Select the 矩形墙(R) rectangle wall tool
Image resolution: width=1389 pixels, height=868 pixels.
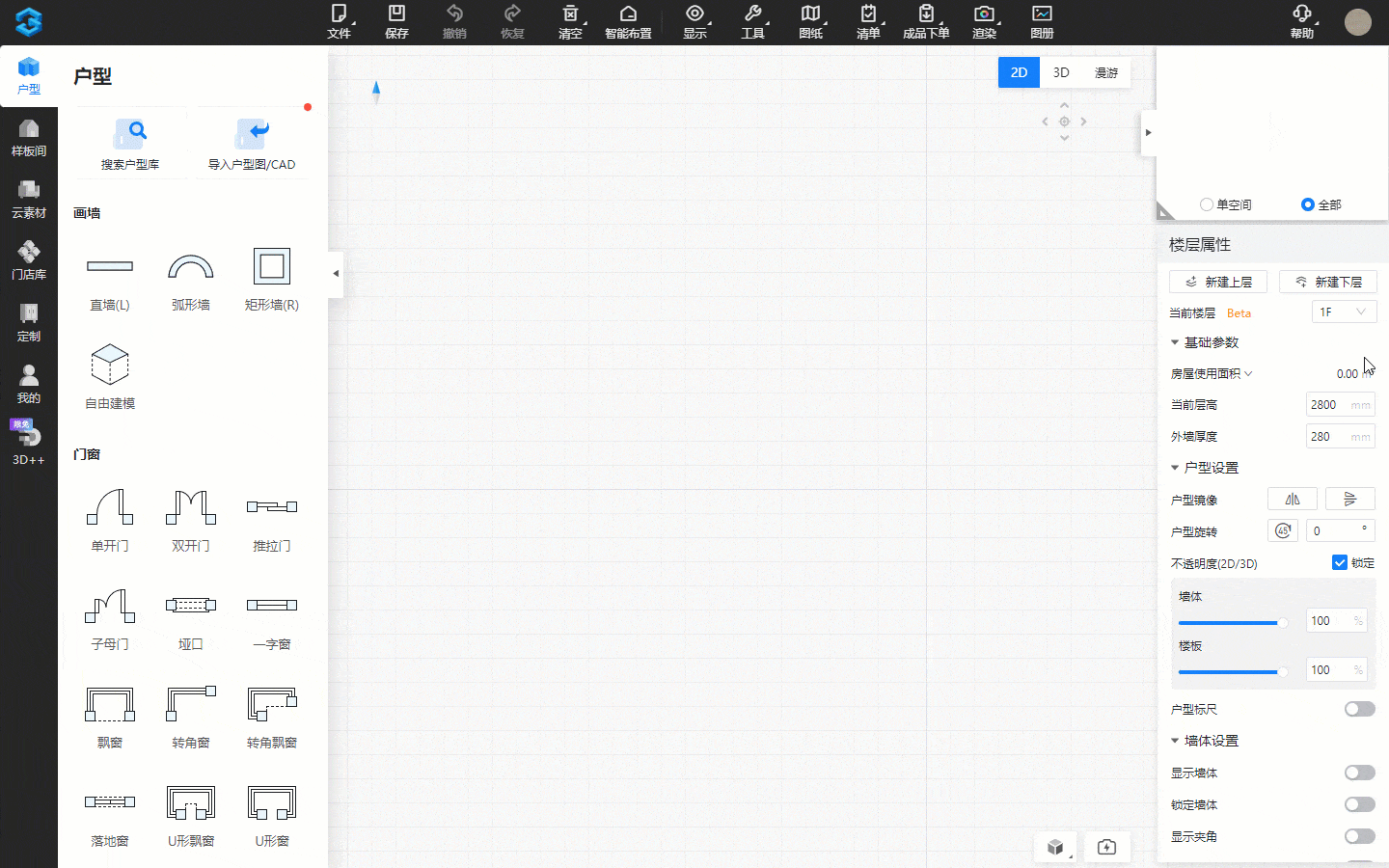point(272,280)
